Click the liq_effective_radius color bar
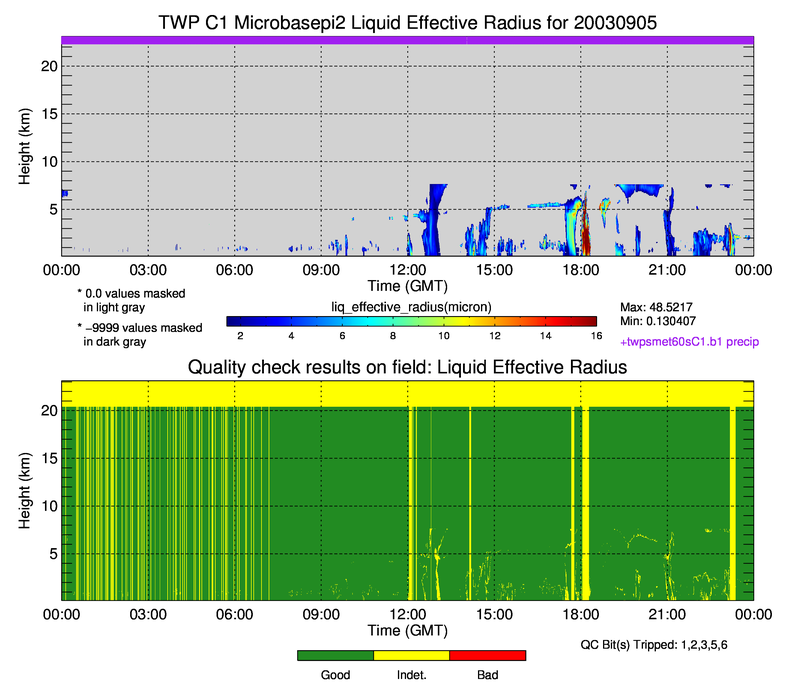The width and height of the screenshot is (786, 688). point(411,321)
